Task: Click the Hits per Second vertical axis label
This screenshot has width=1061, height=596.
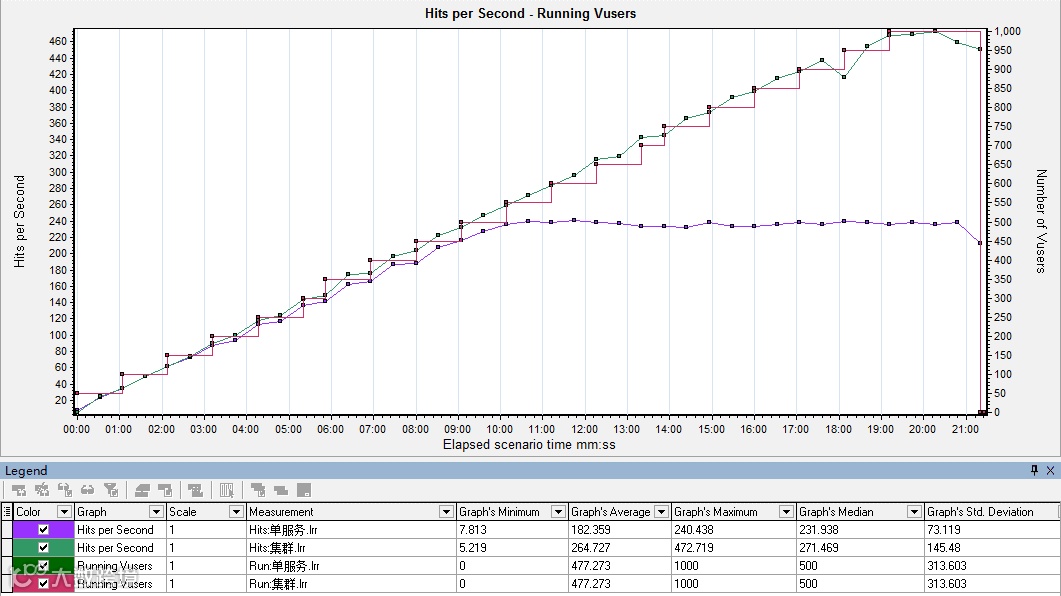Action: (x=20, y=221)
